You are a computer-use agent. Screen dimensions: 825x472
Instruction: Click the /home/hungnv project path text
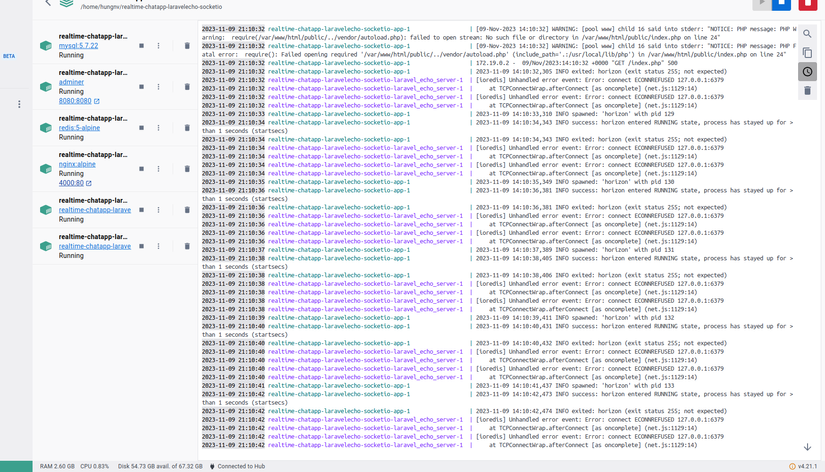pos(151,7)
